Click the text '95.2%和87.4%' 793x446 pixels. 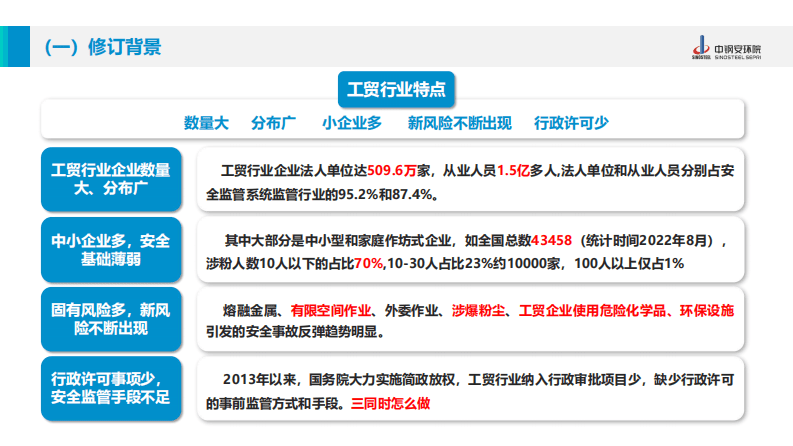pyautogui.click(x=385, y=195)
